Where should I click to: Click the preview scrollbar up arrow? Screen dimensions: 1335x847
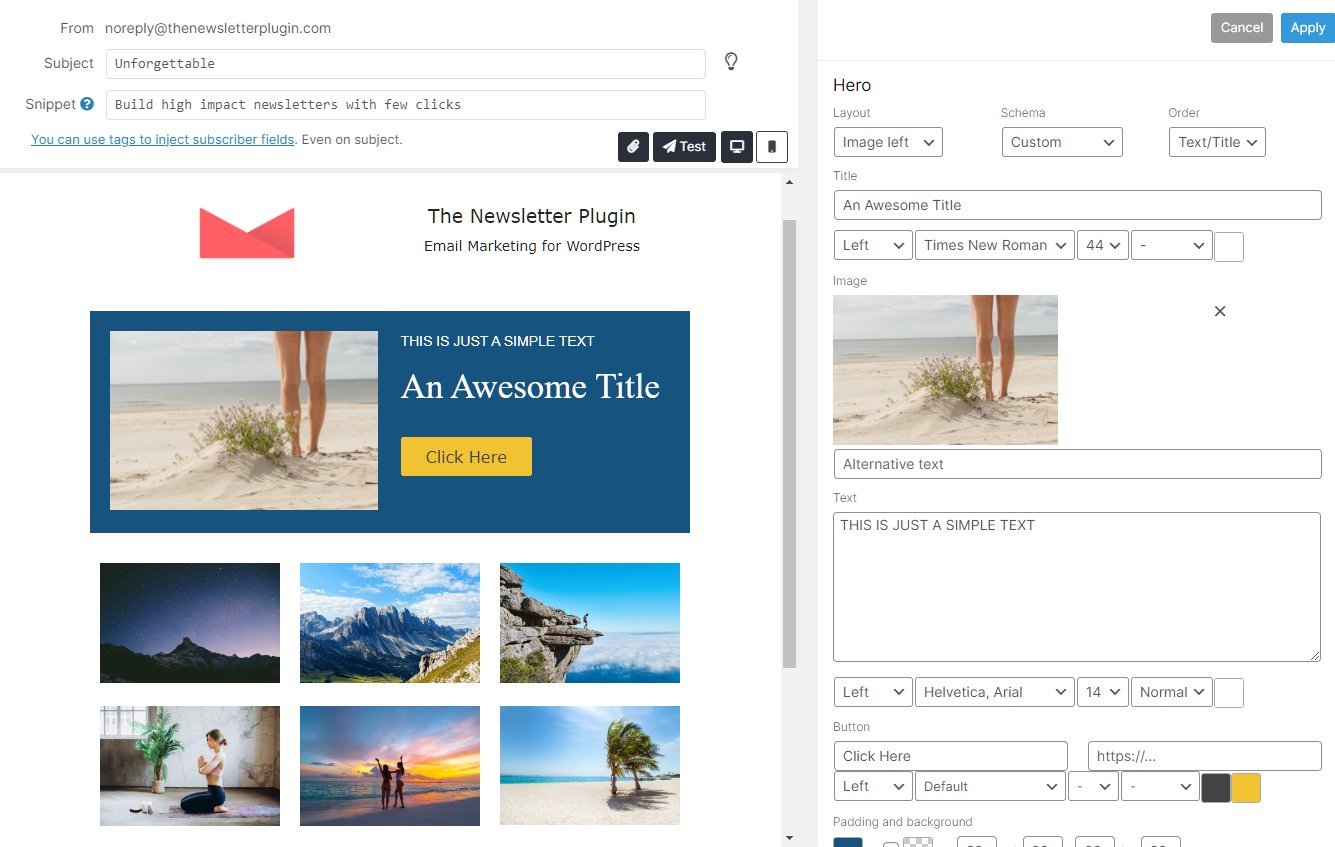[789, 182]
